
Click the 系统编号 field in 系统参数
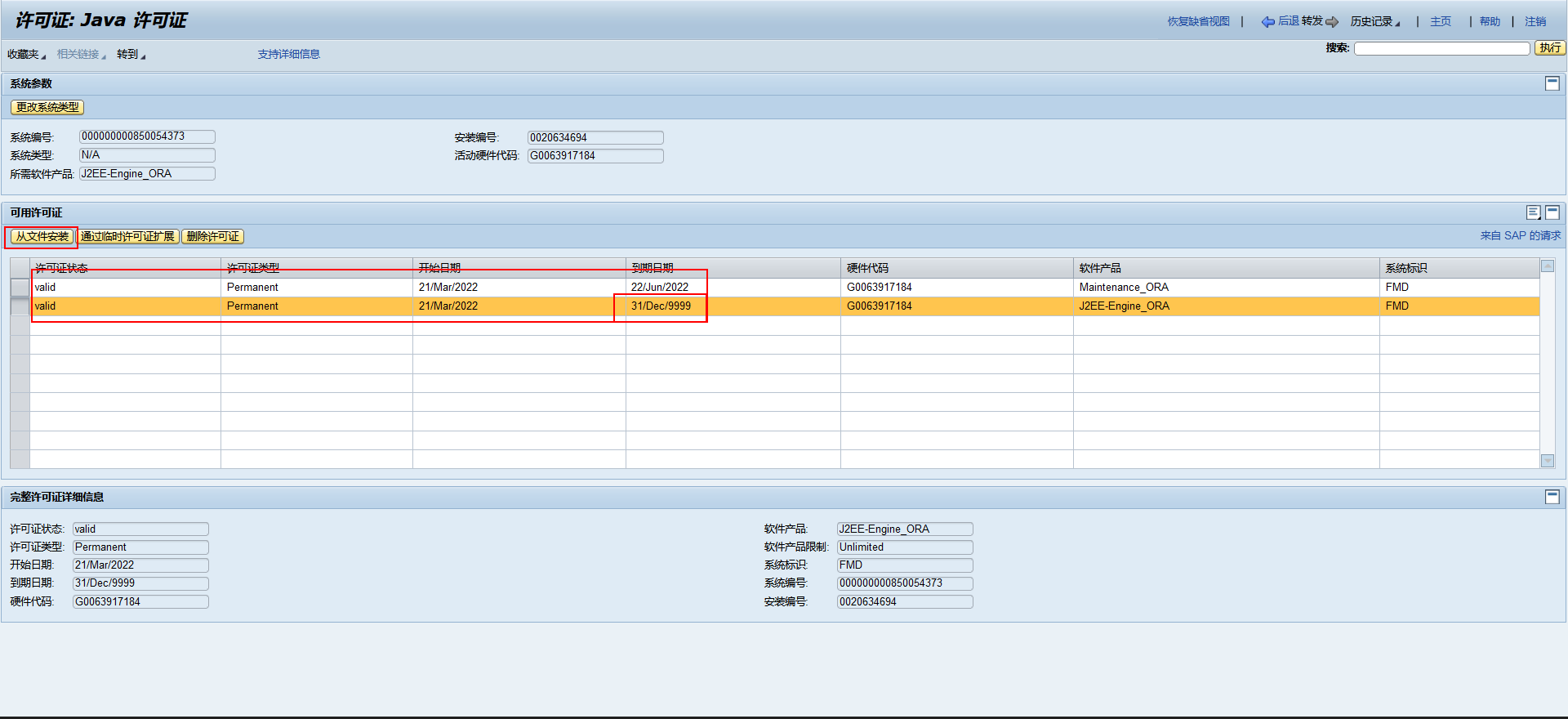[x=147, y=136]
